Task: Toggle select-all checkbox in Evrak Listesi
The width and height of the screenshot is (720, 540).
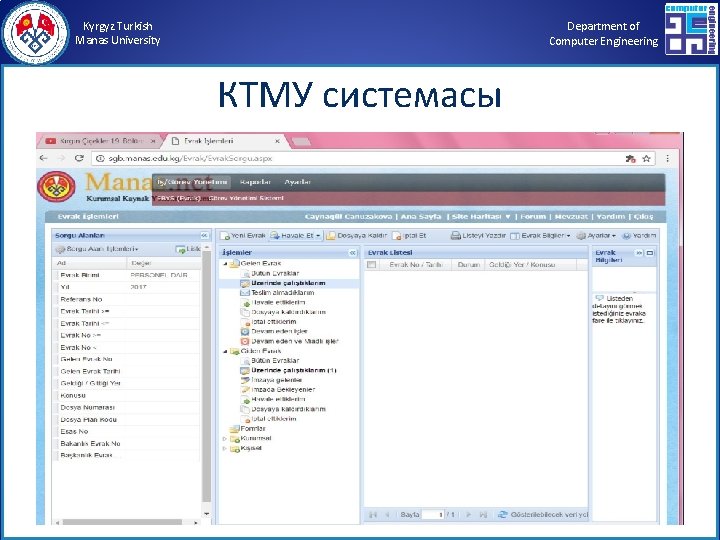Action: point(371,265)
